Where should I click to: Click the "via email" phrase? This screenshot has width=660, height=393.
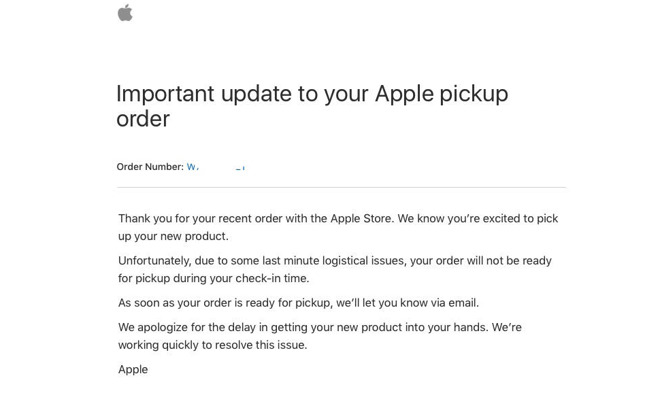coord(455,303)
